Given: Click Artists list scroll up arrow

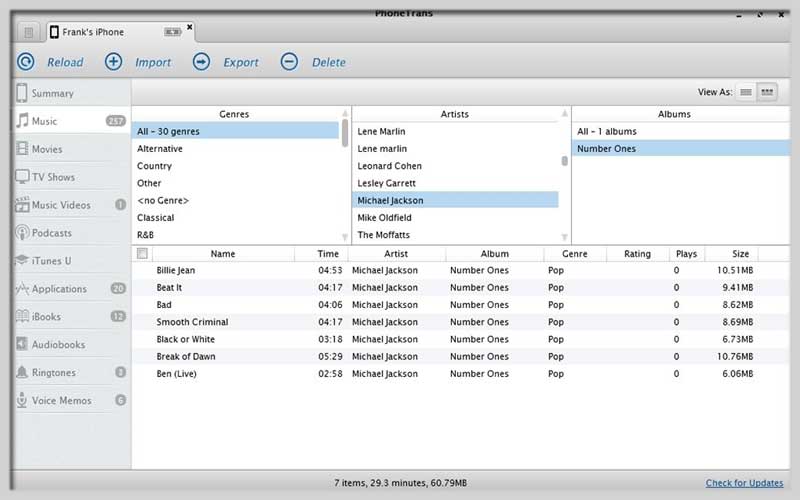Looking at the screenshot, I should tap(564, 113).
